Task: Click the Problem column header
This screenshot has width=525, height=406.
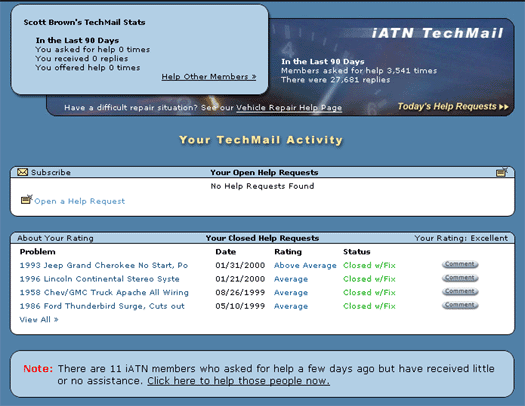Action: (x=38, y=252)
